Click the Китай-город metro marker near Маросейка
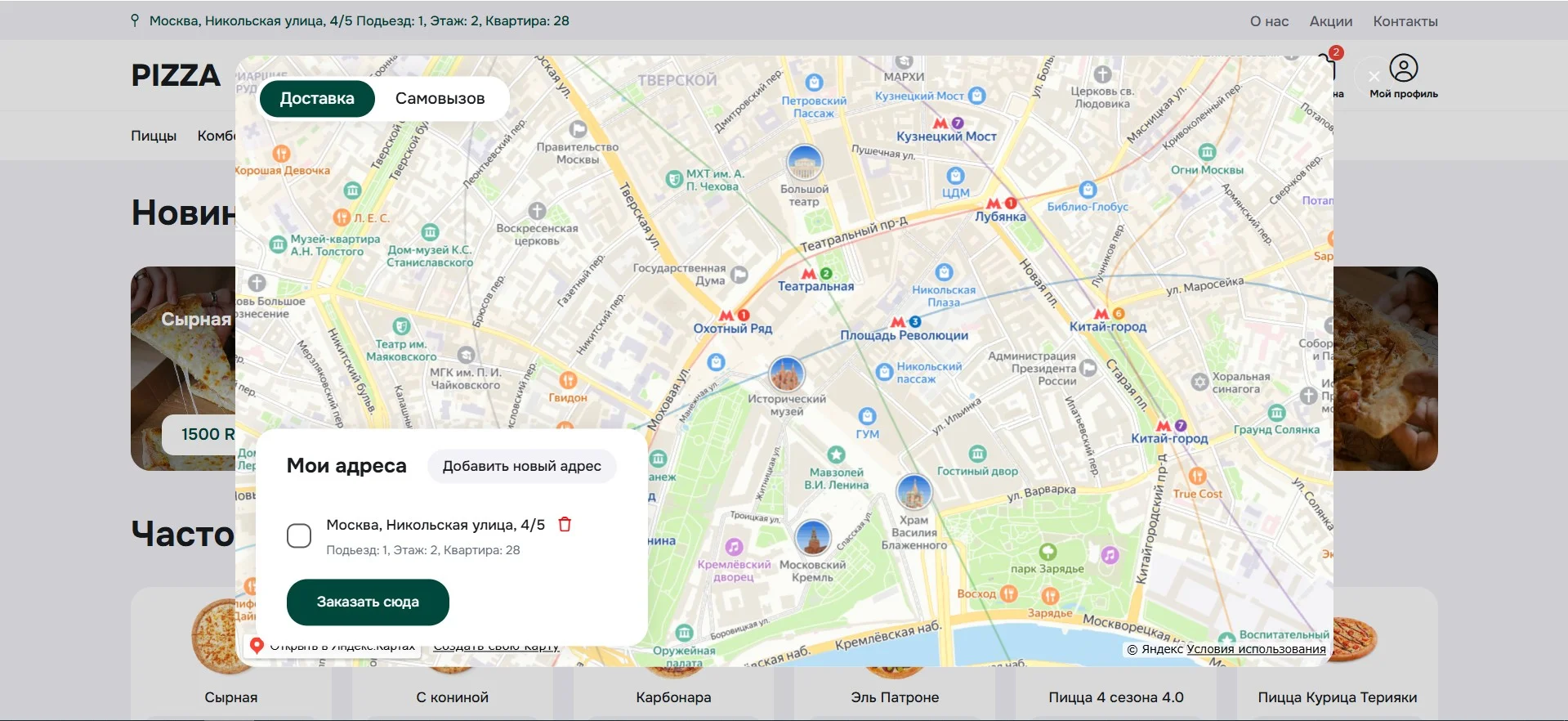The width and height of the screenshot is (1568, 721). point(1101,314)
